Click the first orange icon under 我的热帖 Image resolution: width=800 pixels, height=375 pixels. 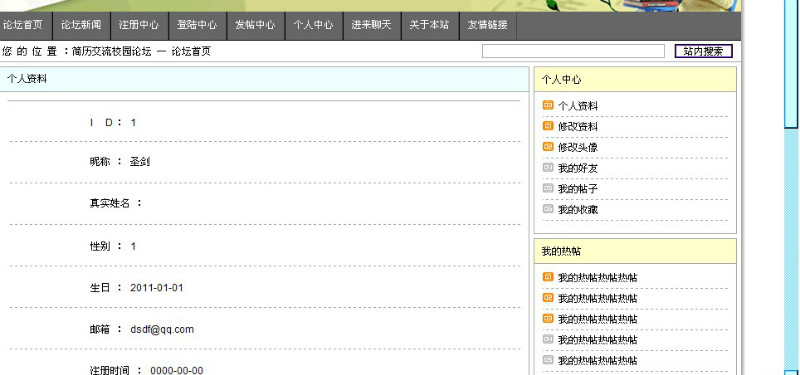(548, 277)
